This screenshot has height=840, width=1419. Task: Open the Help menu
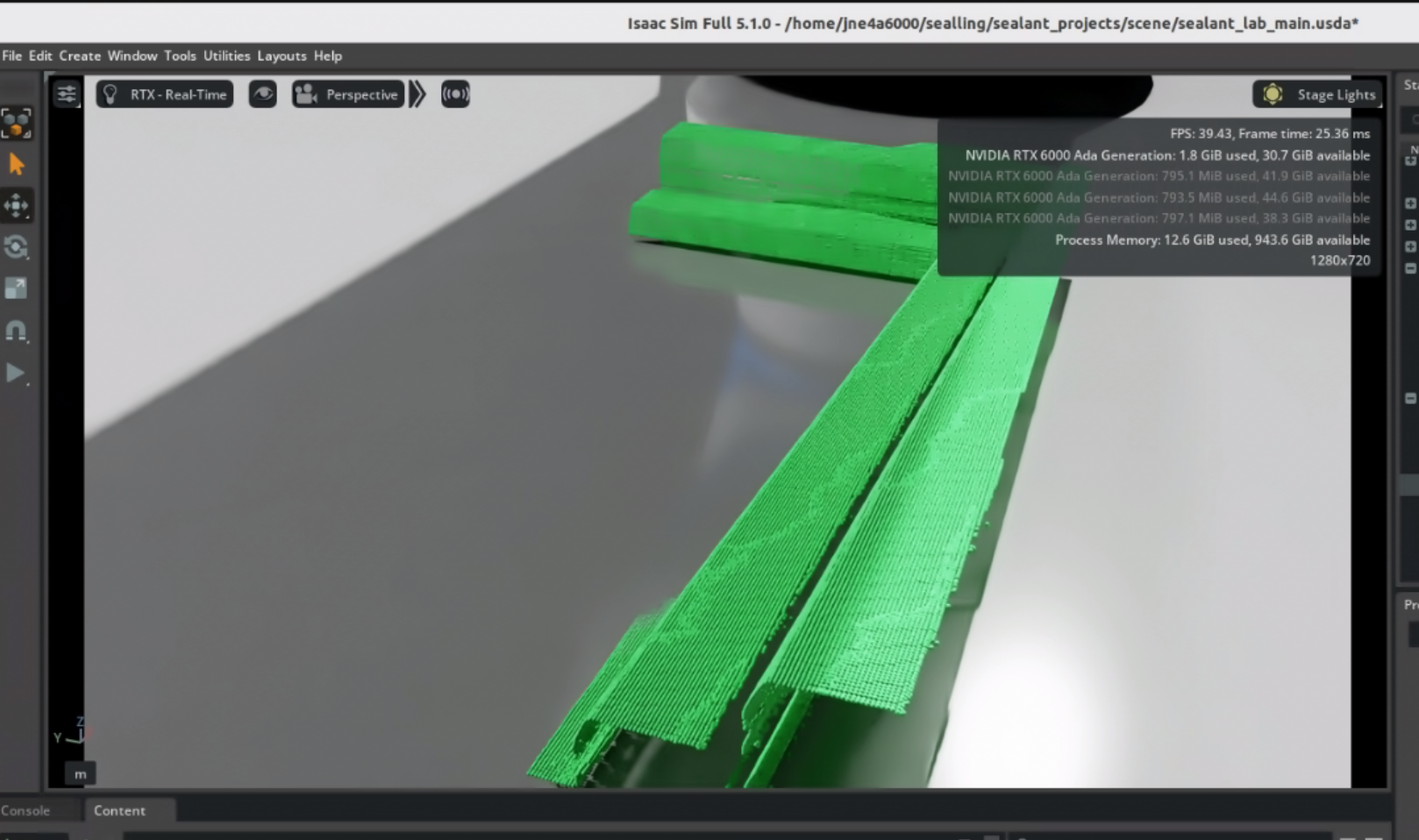point(328,55)
